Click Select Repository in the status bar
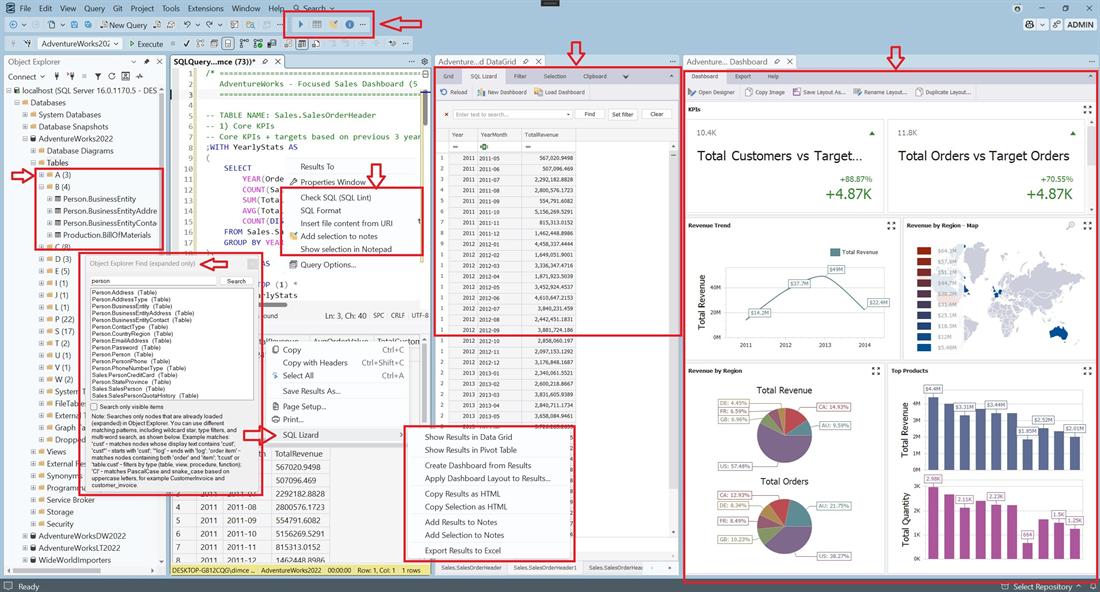The height and width of the screenshot is (592, 1100). pyautogui.click(x=1042, y=587)
